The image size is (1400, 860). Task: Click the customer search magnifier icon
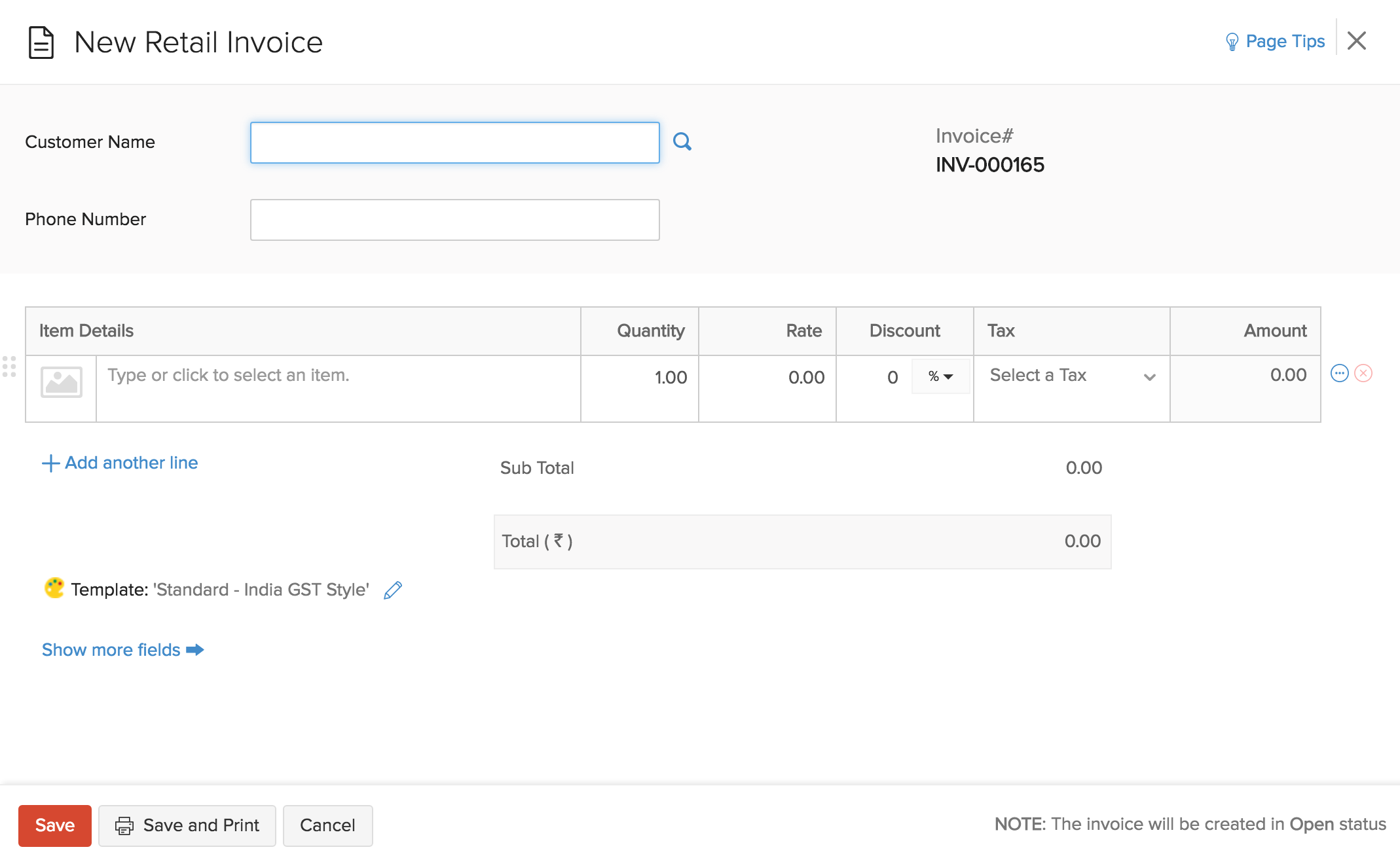[682, 141]
